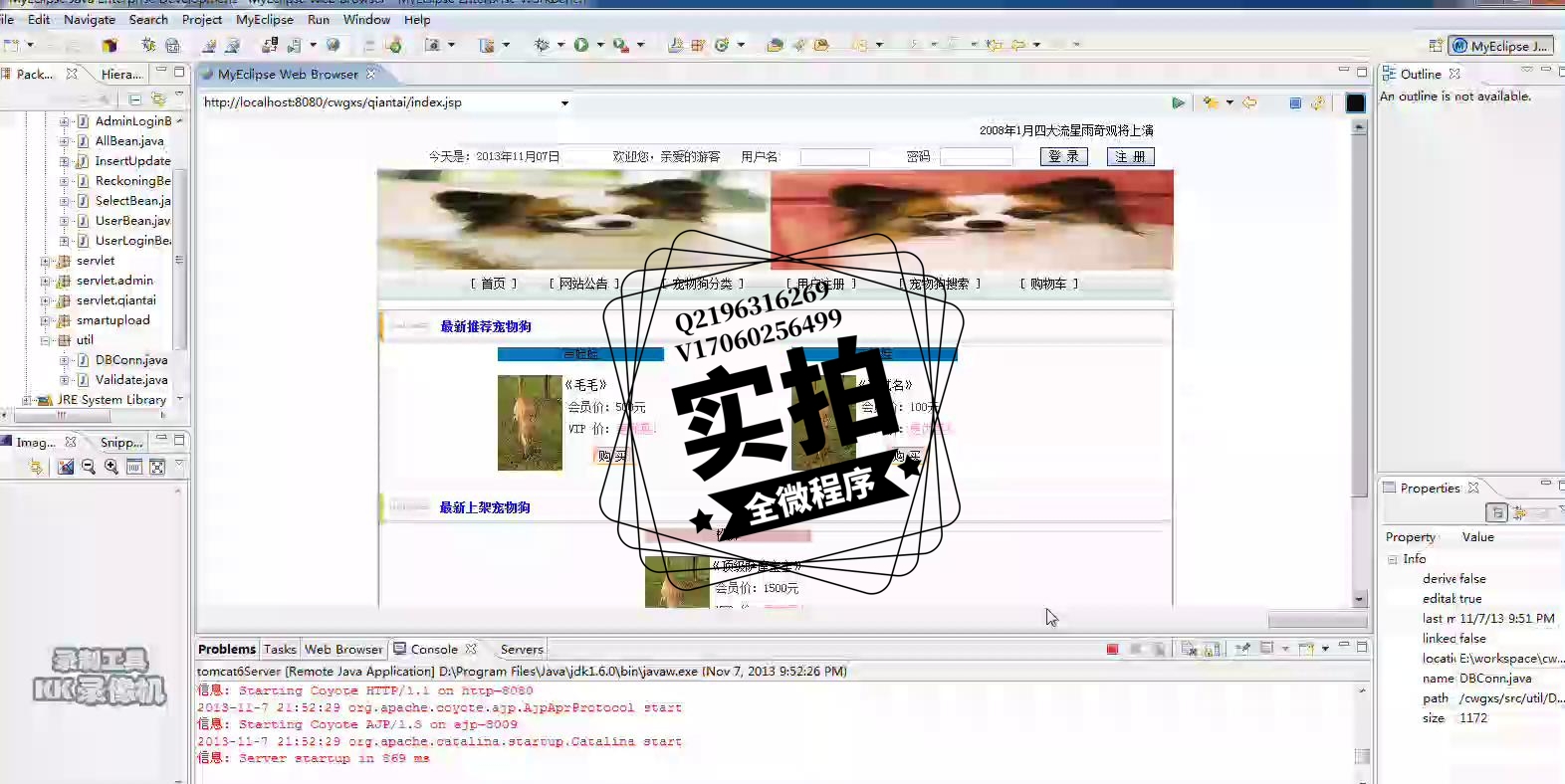Click the browser Stop square icon

pyautogui.click(x=1295, y=102)
